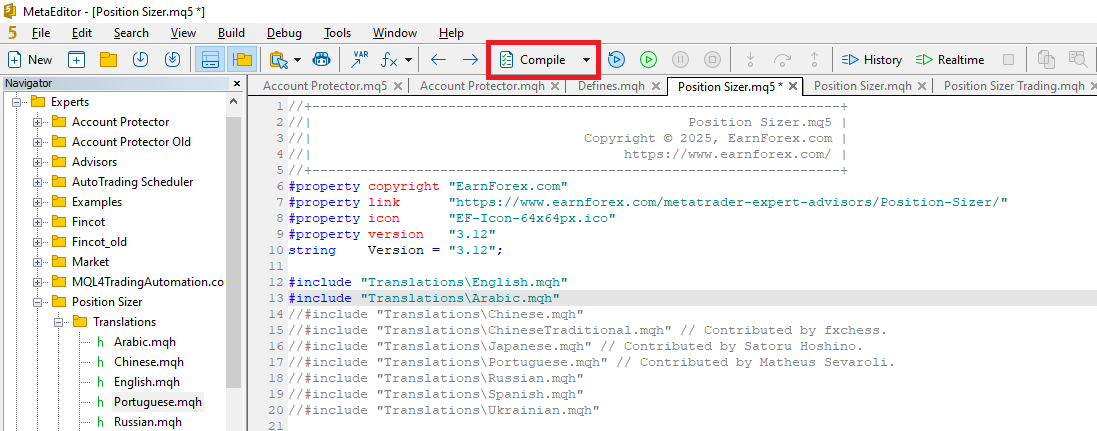Click the navigate back arrow
The image size is (1097, 431).
[x=438, y=60]
